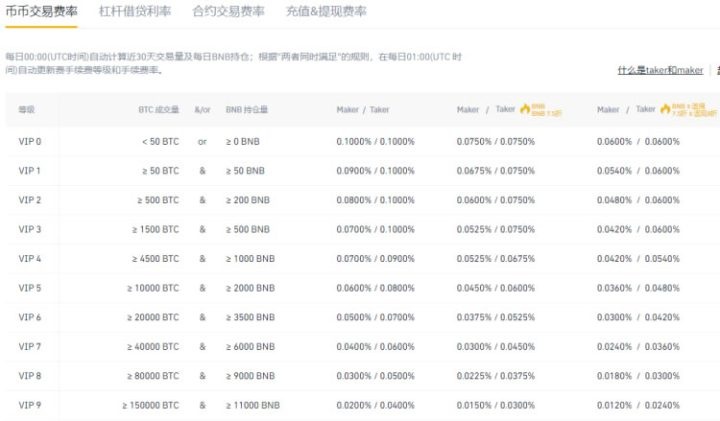This screenshot has width=720, height=421.
Task: Click the 0.1000% / 0.1000% fee in VIP 0 row
Action: (375, 142)
